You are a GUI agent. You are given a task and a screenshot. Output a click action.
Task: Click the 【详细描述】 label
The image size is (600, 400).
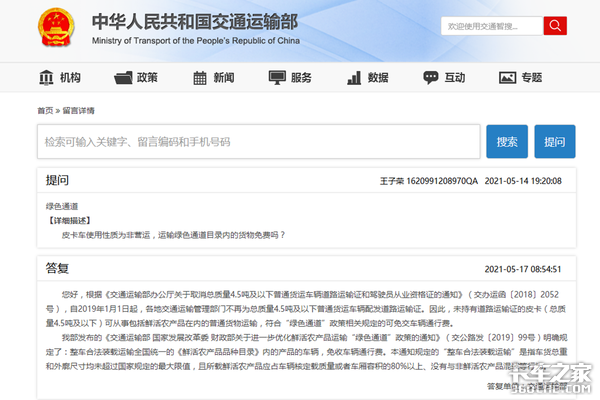click(69, 220)
